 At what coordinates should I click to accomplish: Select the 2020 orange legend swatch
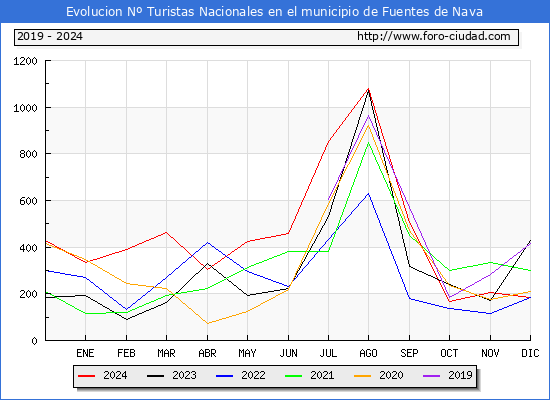click(362, 376)
